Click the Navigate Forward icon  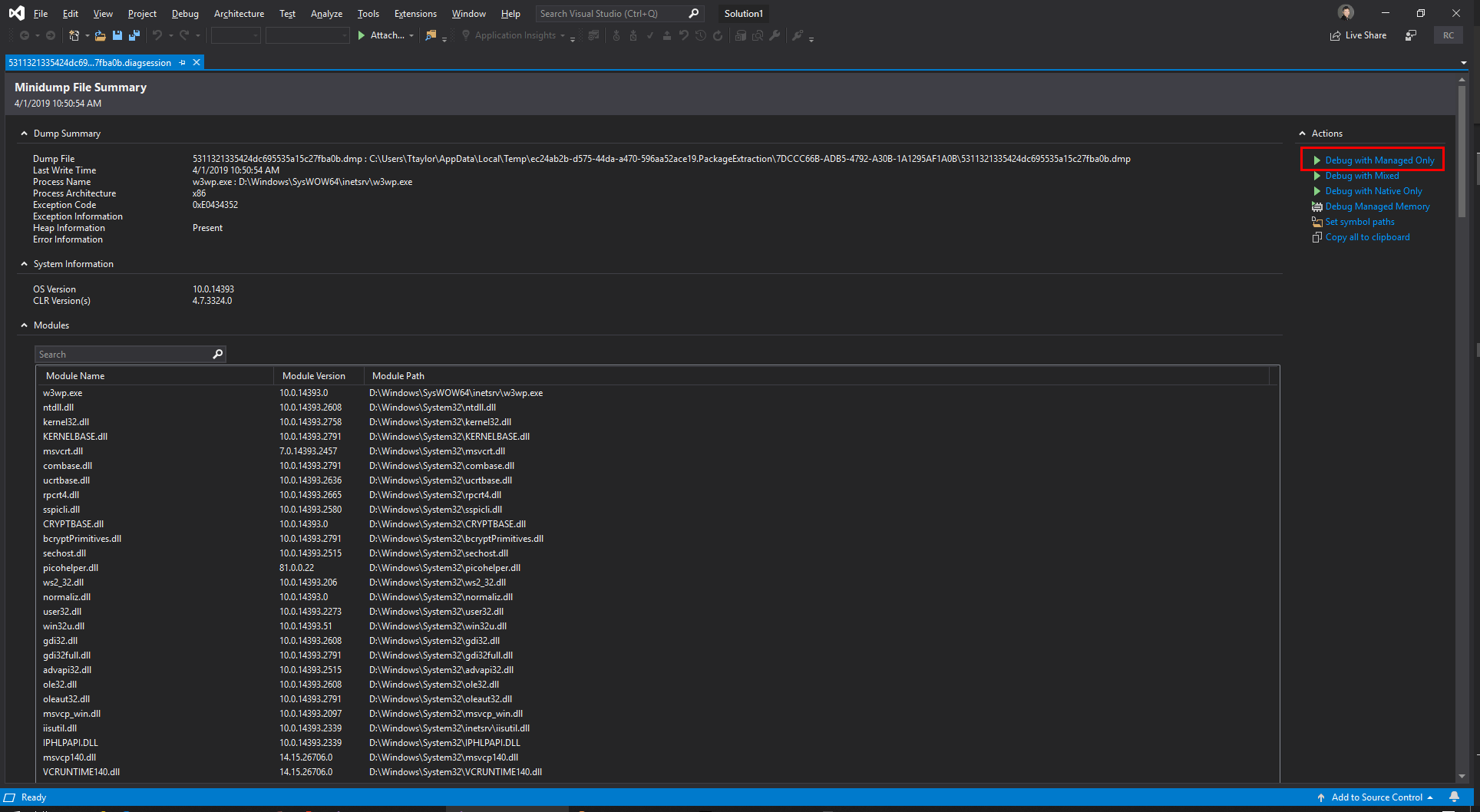pyautogui.click(x=51, y=35)
